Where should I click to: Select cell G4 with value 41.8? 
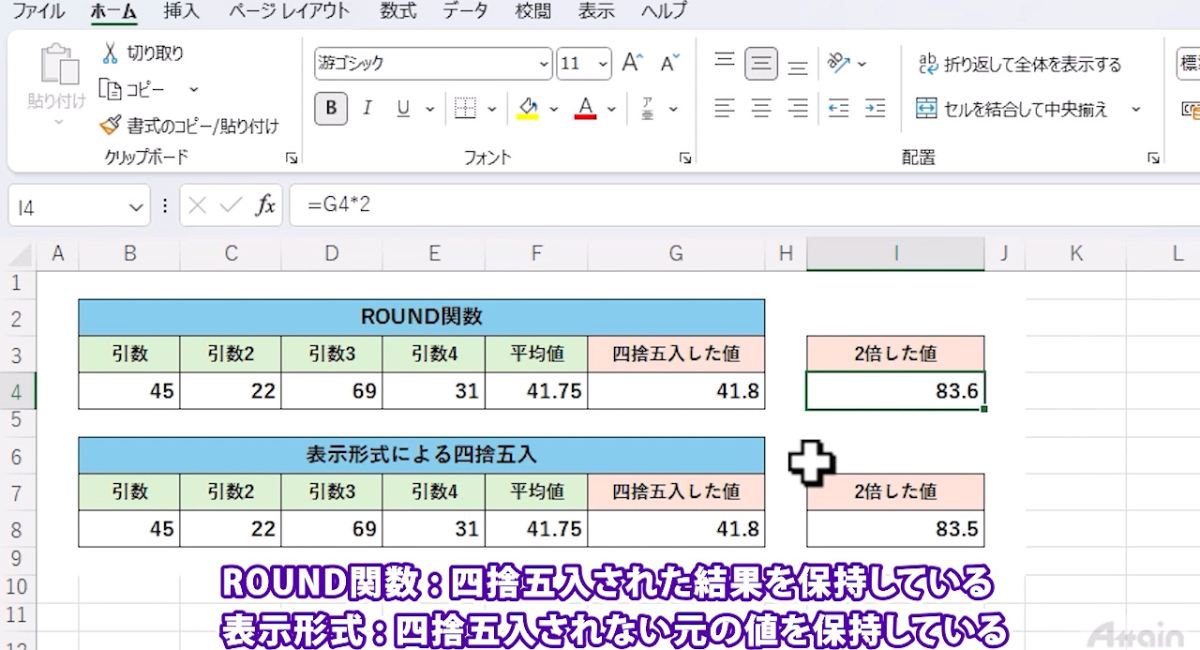click(x=676, y=391)
